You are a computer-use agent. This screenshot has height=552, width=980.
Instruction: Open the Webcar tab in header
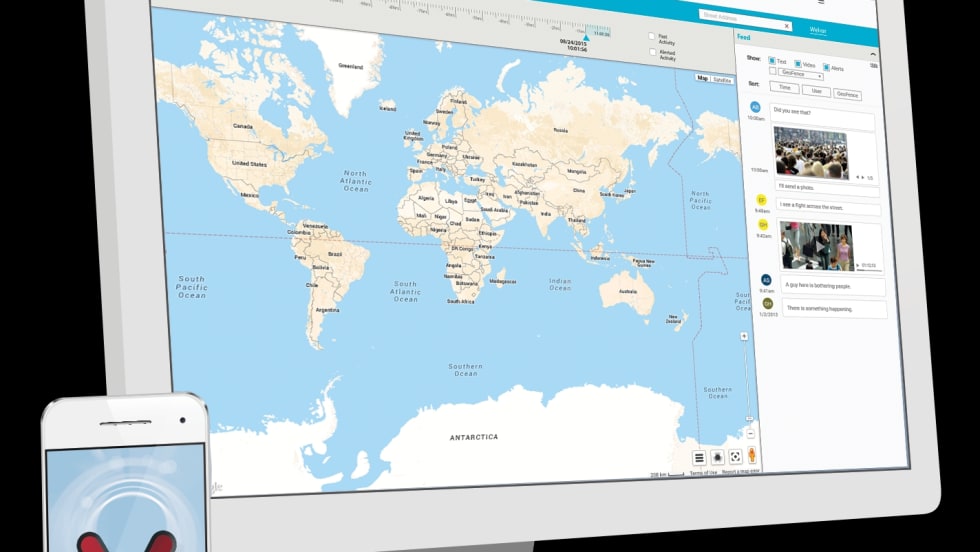817,30
